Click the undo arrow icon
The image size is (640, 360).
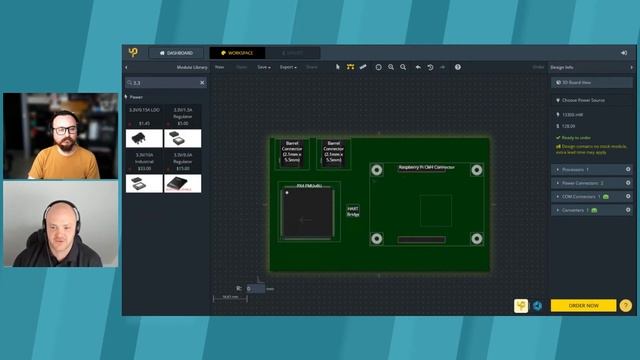click(x=418, y=67)
